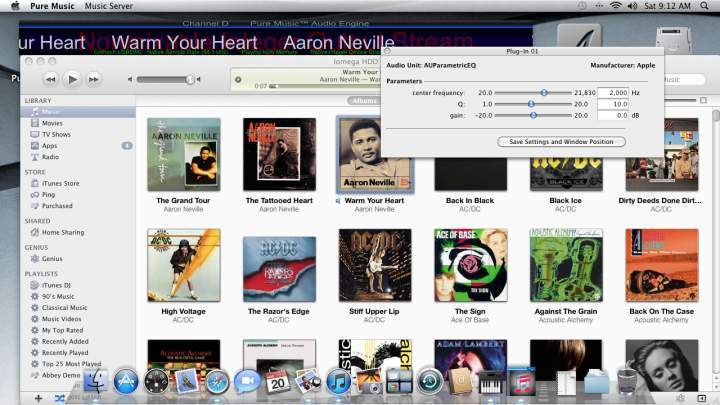Open the Pure Music menu
Viewport: 720px width, 405px height.
coord(52,6)
